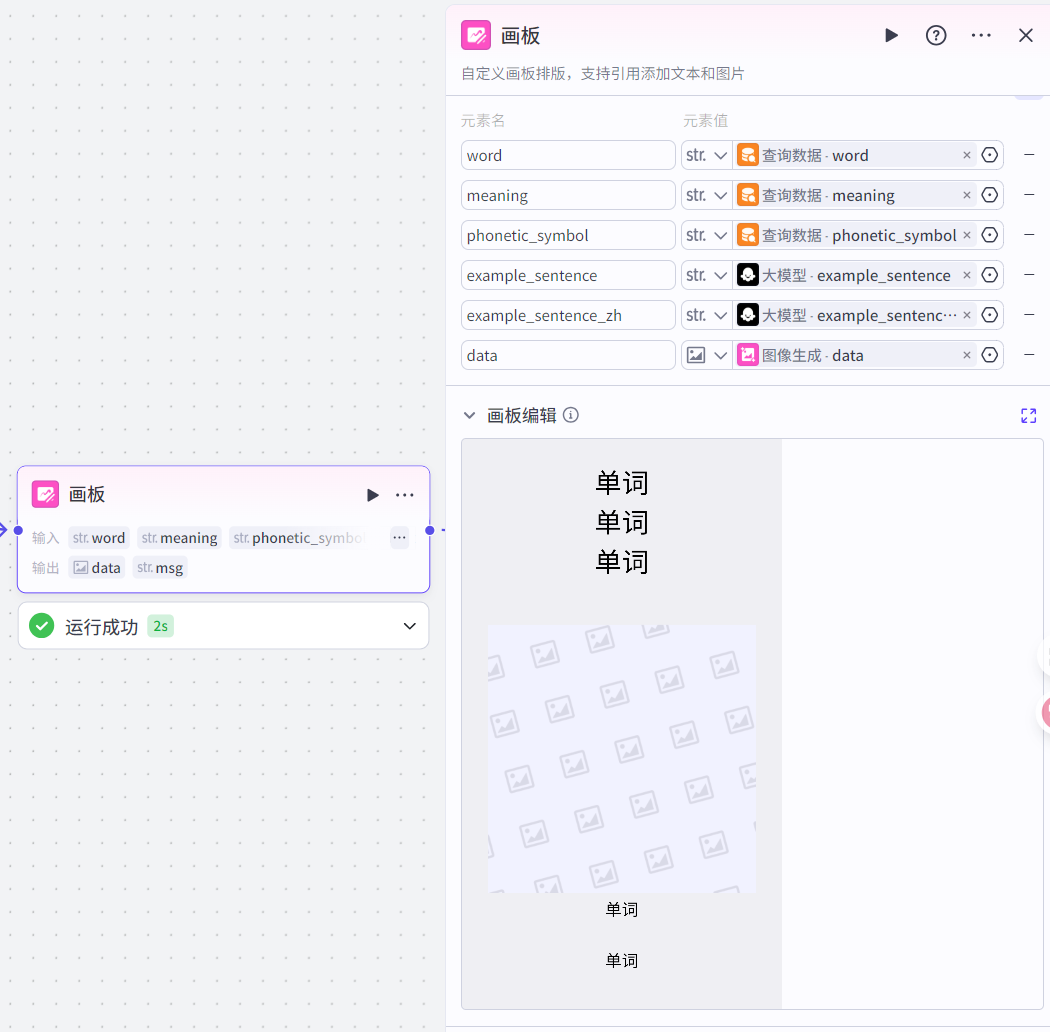Screen dimensions: 1050x1032
Task: Open help via the question mark icon
Action: (936, 35)
